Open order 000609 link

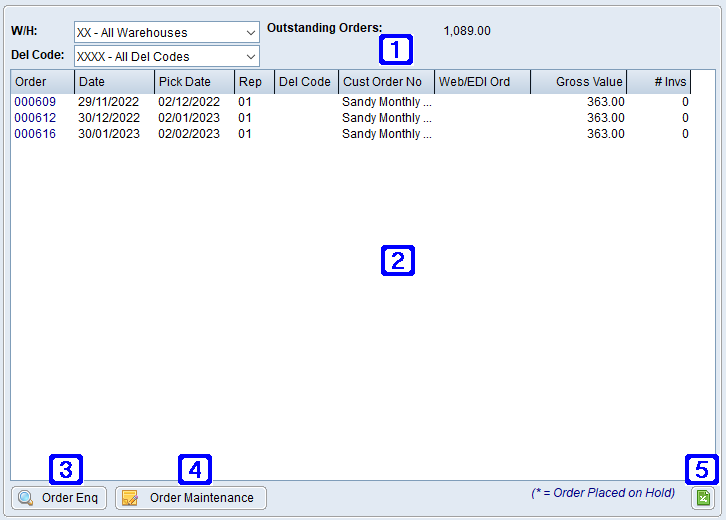(35, 102)
